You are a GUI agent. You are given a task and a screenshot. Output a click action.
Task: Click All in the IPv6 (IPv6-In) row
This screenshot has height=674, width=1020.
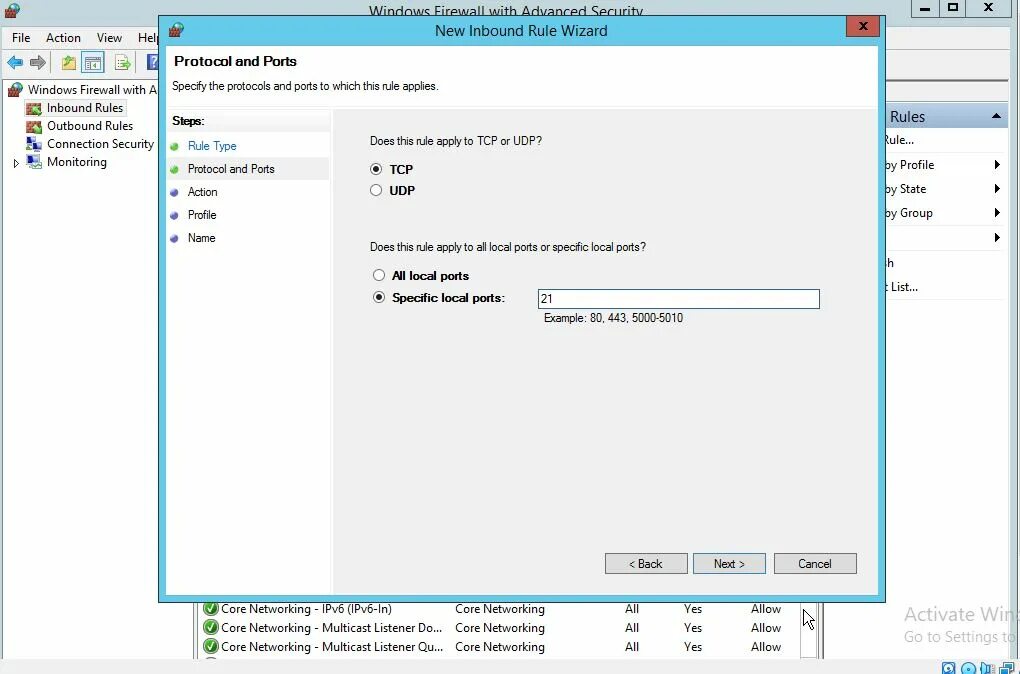(632, 609)
